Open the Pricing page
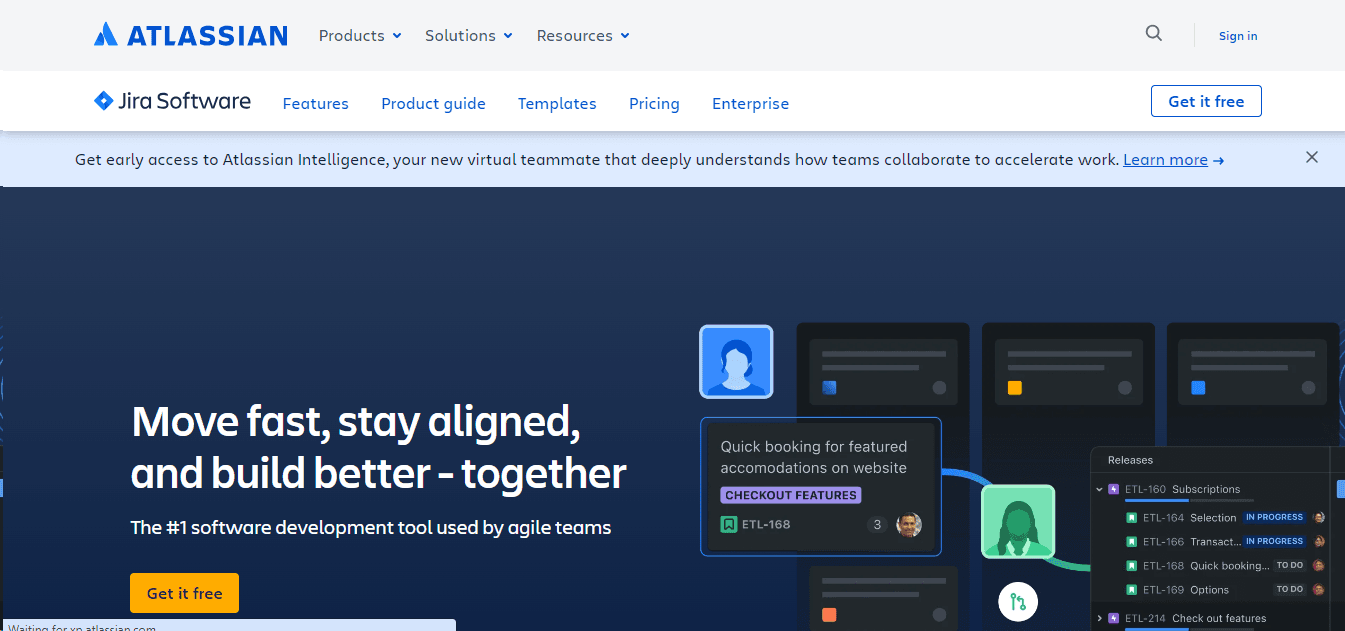This screenshot has height=631, width=1345. [x=654, y=104]
